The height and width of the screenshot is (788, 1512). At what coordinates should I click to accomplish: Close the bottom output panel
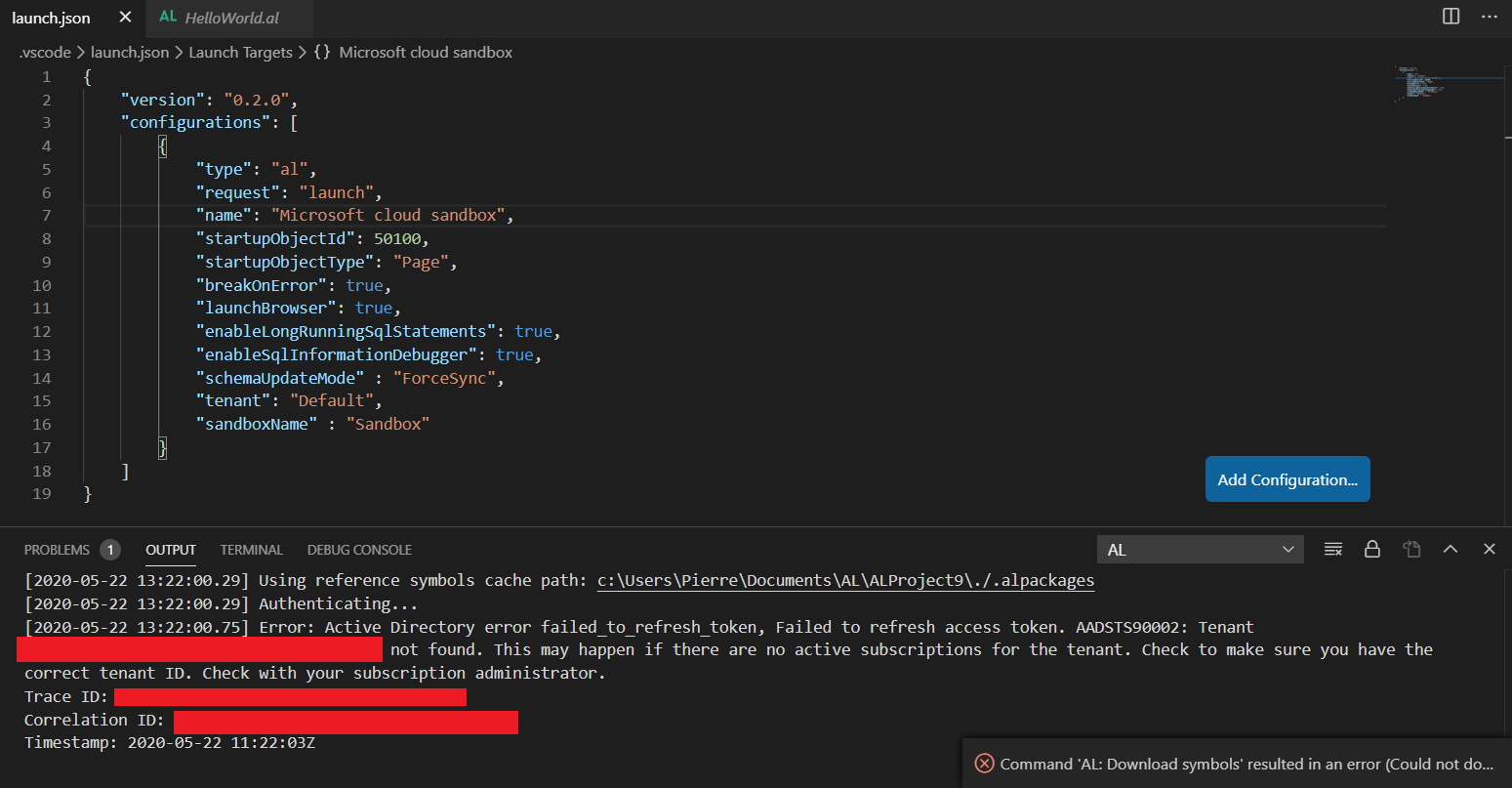click(1490, 550)
